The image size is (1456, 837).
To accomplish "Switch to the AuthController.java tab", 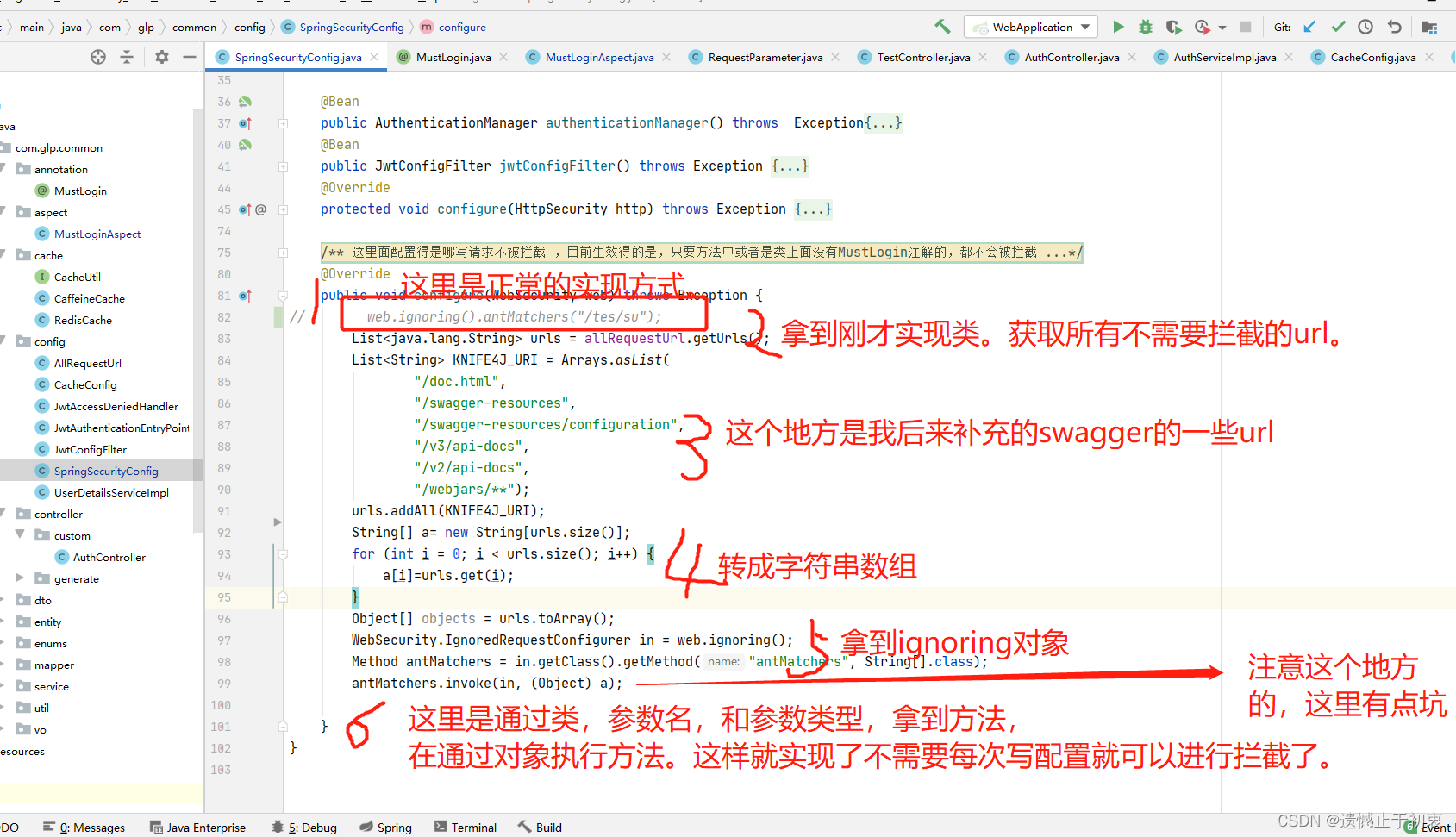I will (x=1072, y=57).
